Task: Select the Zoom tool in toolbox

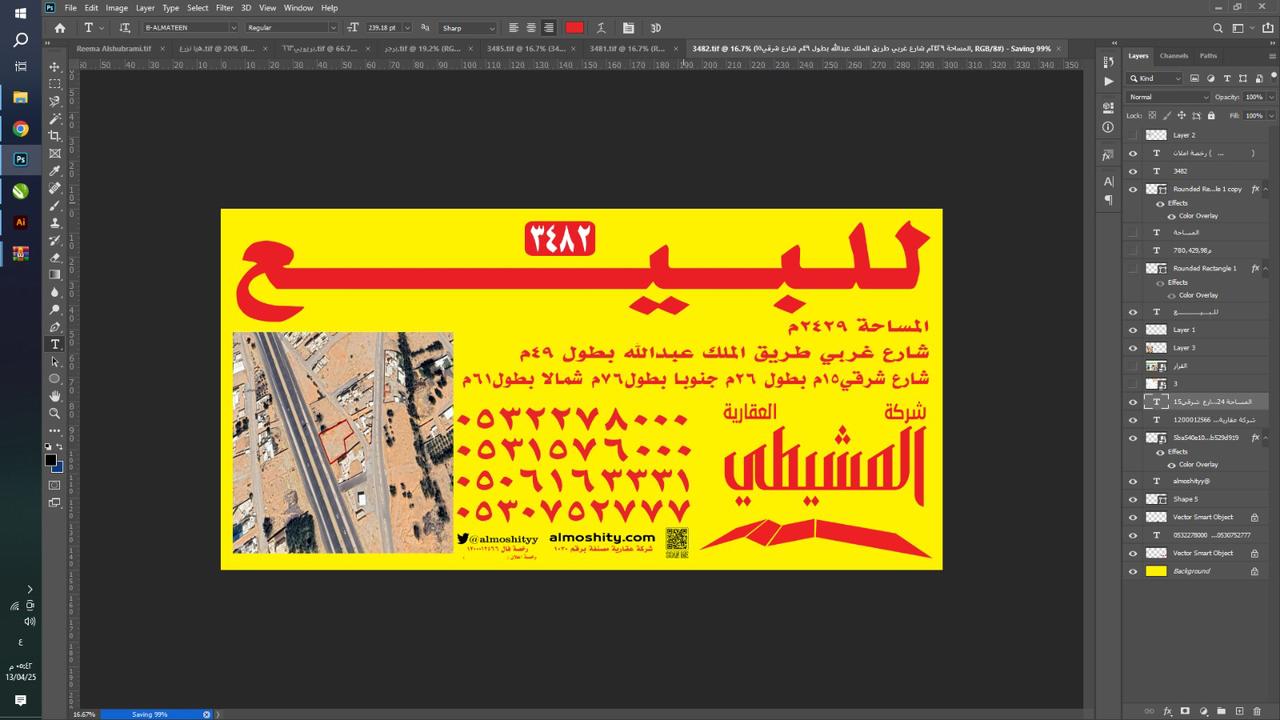Action: pos(55,413)
